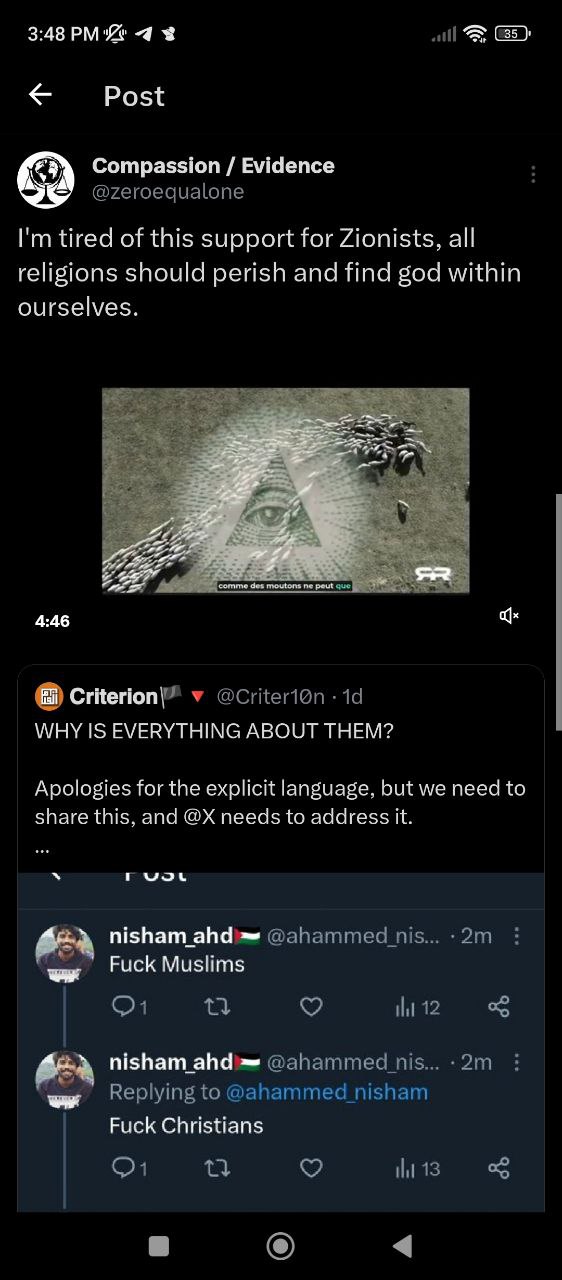Tap the Android home button

point(281,1245)
